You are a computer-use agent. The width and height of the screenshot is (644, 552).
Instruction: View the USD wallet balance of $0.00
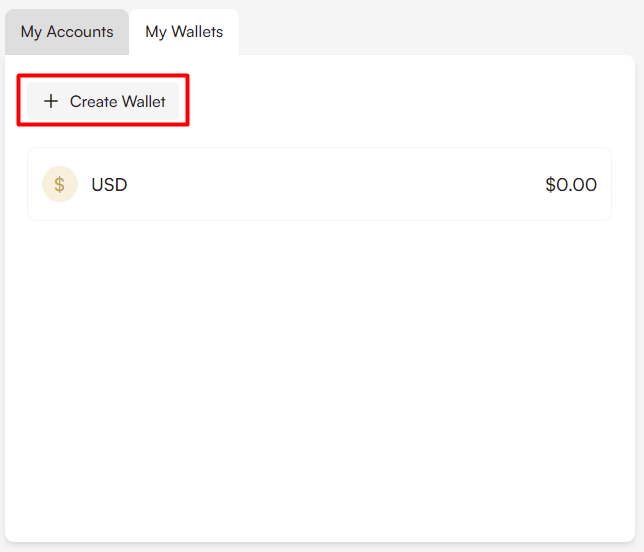571,184
